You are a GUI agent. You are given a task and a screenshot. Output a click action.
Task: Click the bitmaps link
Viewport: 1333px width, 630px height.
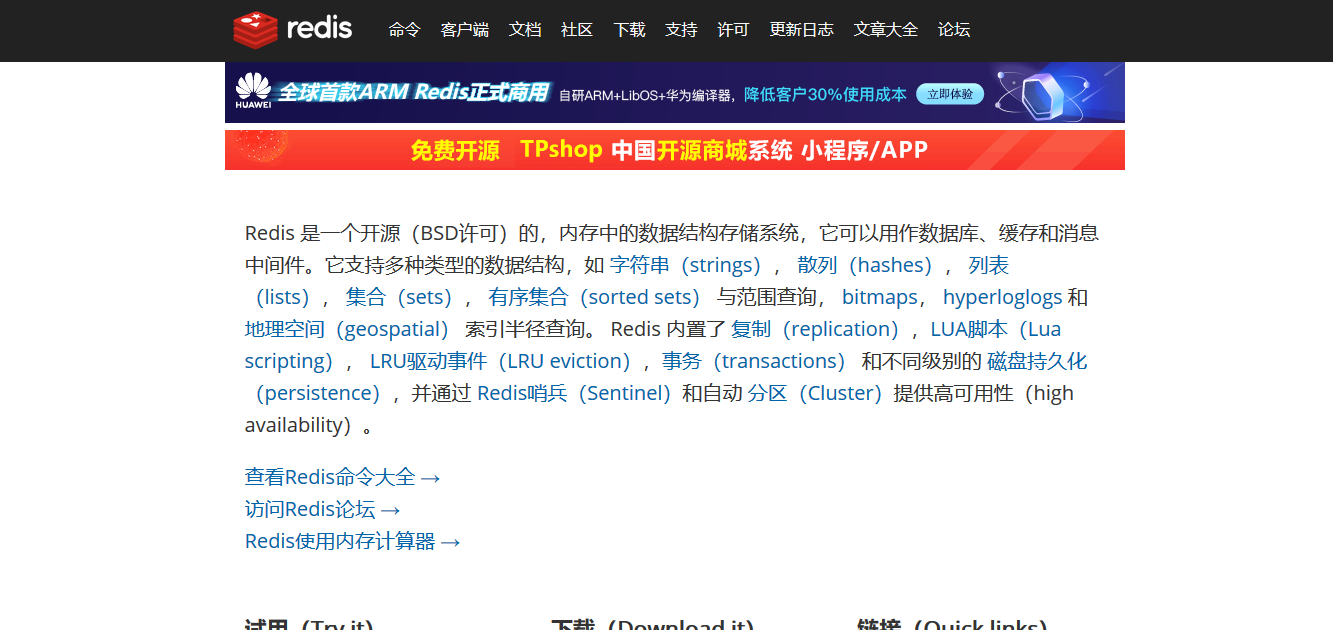[x=880, y=297]
